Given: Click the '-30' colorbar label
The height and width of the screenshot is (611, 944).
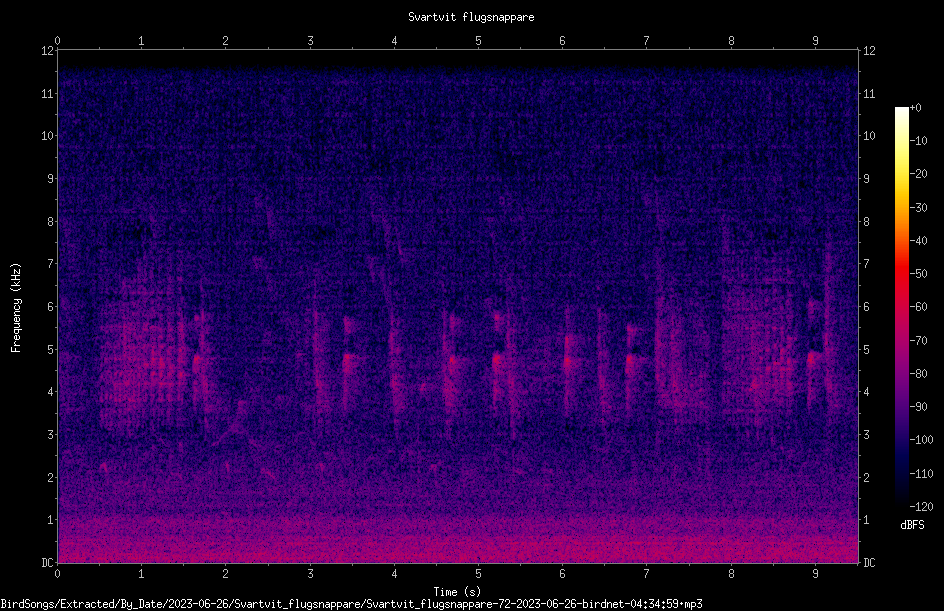Looking at the screenshot, I should click(919, 208).
